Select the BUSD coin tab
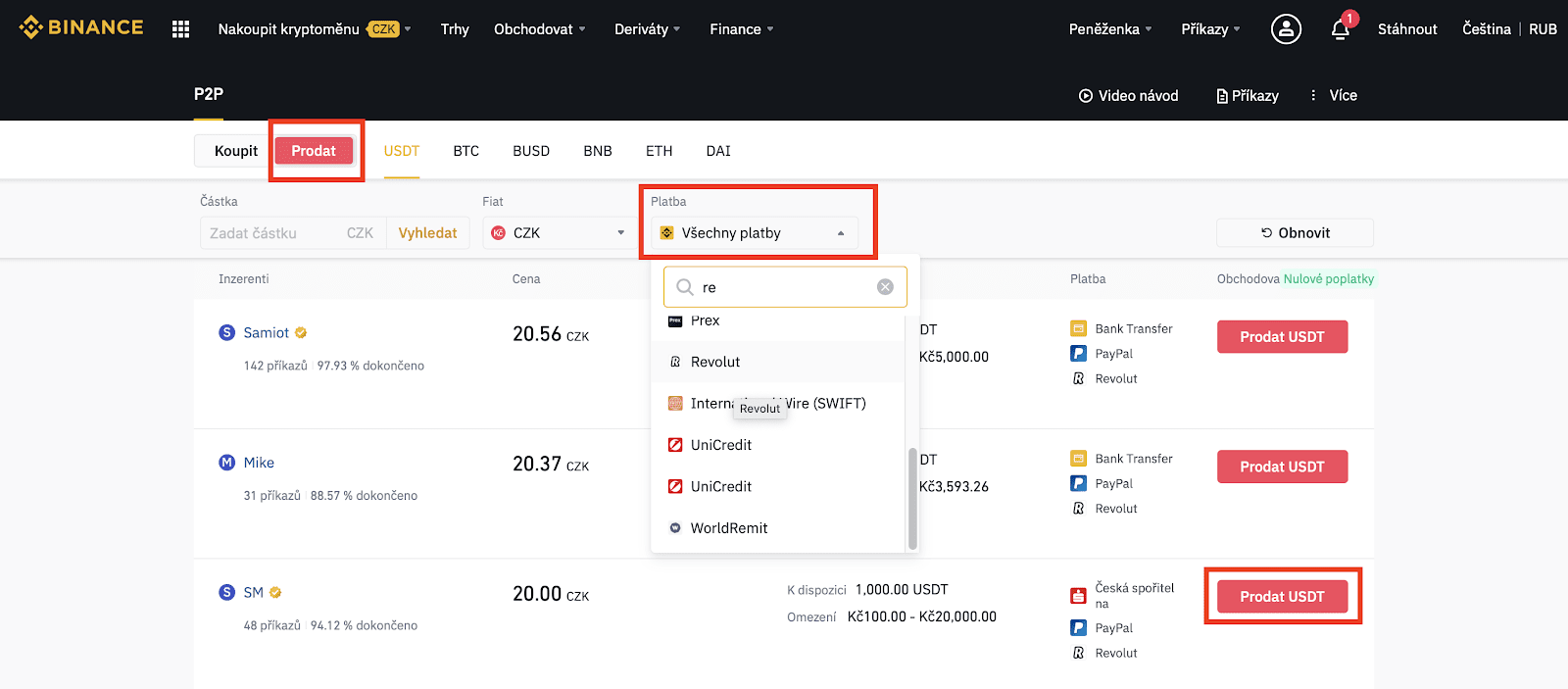 point(531,151)
